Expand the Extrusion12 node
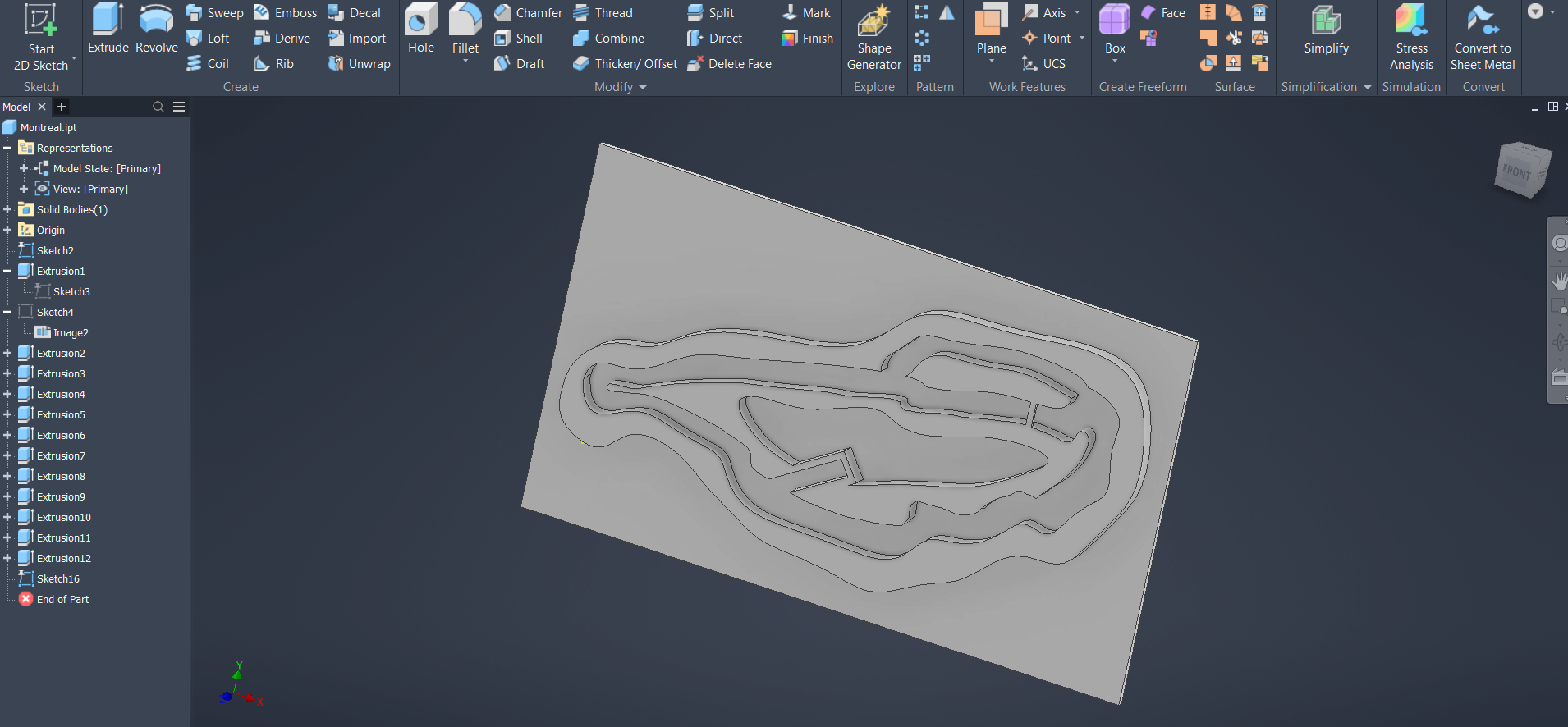The height and width of the screenshot is (727, 1568). [x=7, y=559]
